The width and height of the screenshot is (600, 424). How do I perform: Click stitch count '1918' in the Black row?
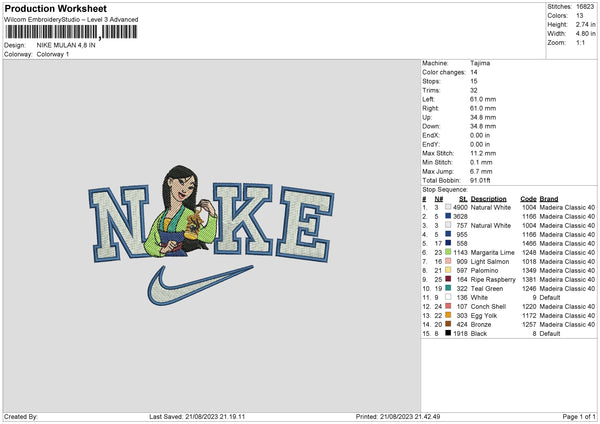pos(460,333)
